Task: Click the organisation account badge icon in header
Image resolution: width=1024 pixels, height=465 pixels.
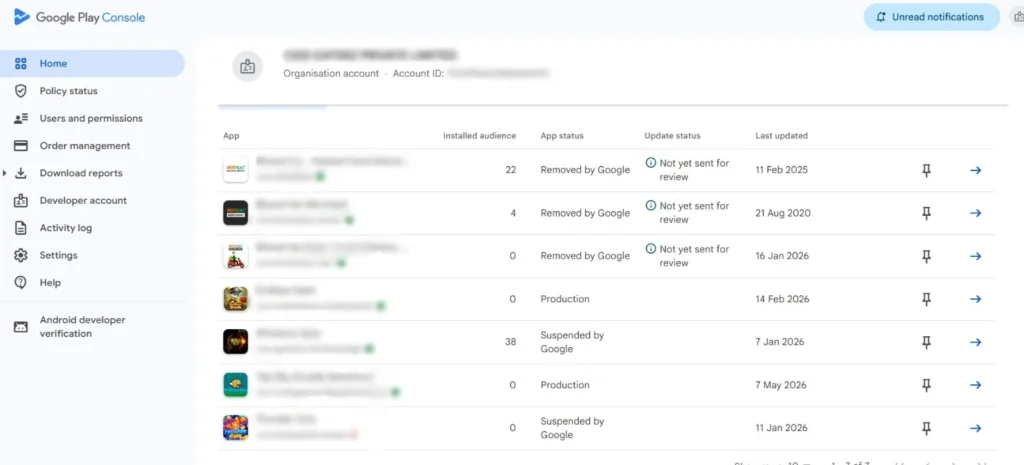Action: (x=248, y=67)
